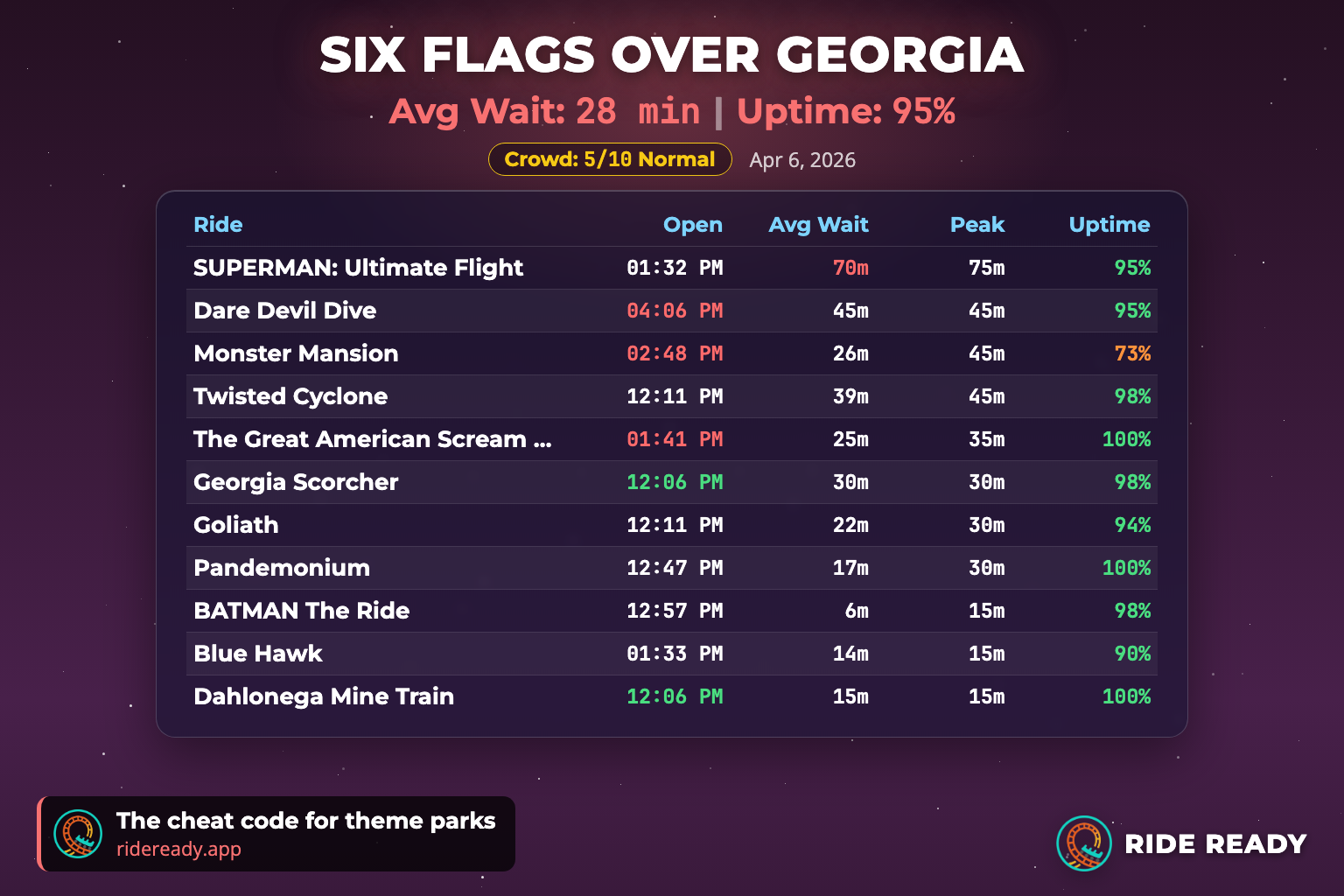Select the "Twisted Cyclone" ride name

(x=290, y=396)
